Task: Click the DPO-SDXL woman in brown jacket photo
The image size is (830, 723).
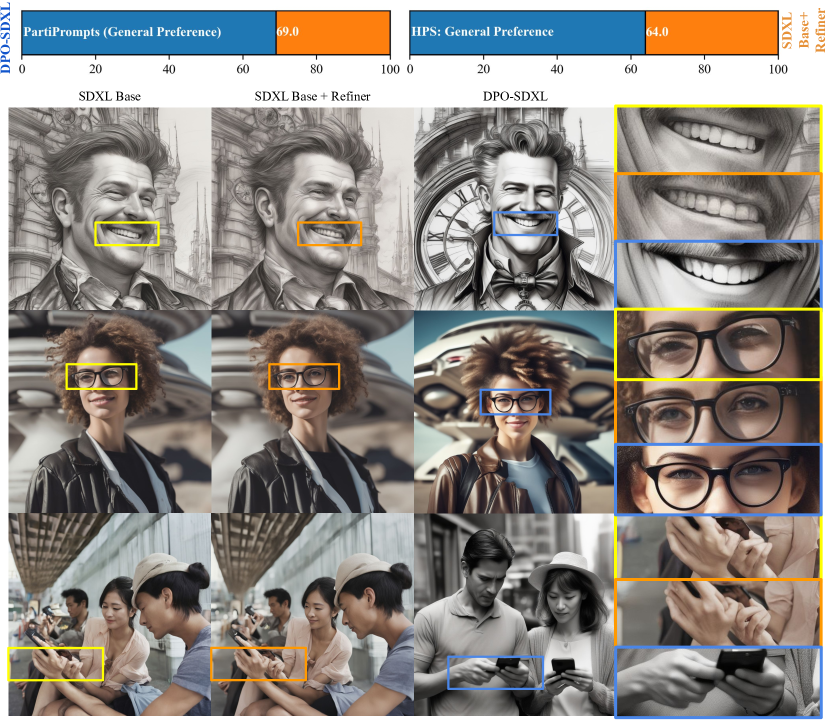Action: (514, 411)
